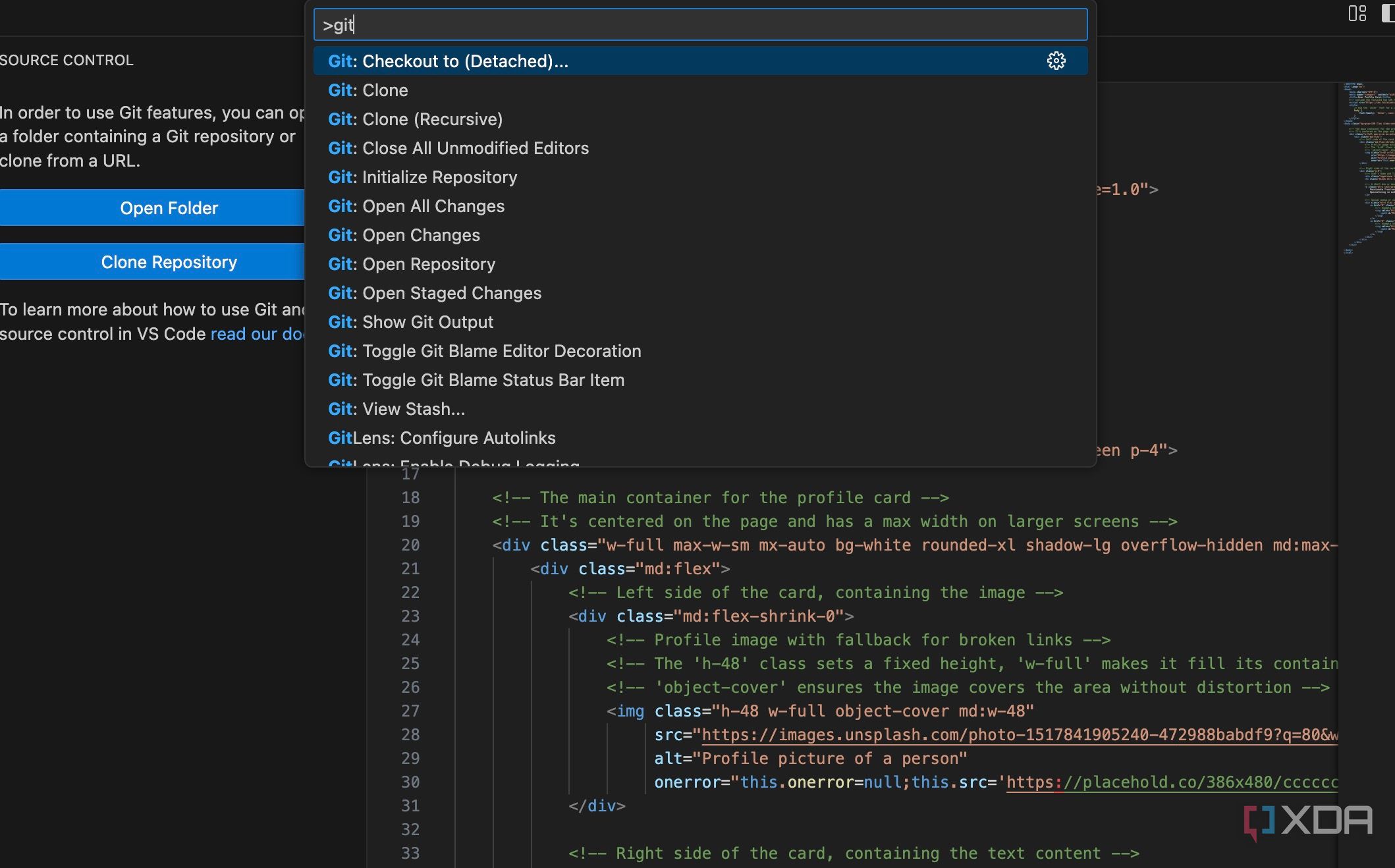Choose GitLens: Configure Autolinks command
The height and width of the screenshot is (868, 1395).
(700, 438)
